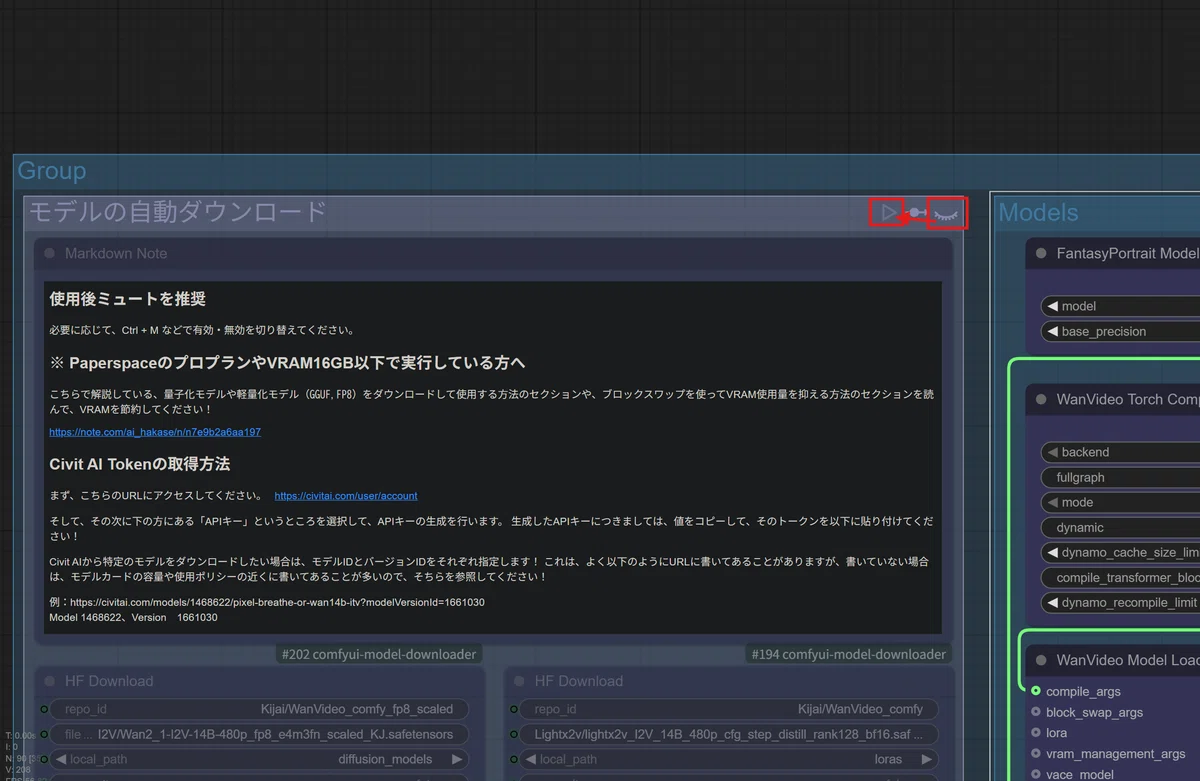Click the vace_model input port

coord(1036,774)
